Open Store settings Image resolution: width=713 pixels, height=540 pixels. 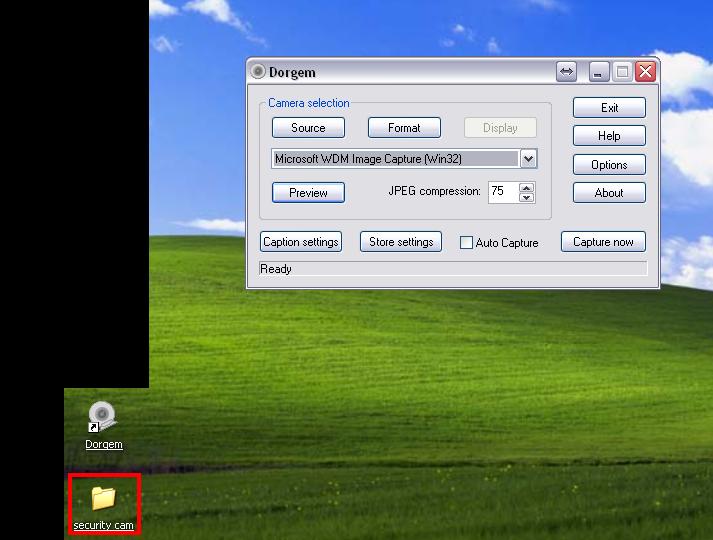(401, 242)
